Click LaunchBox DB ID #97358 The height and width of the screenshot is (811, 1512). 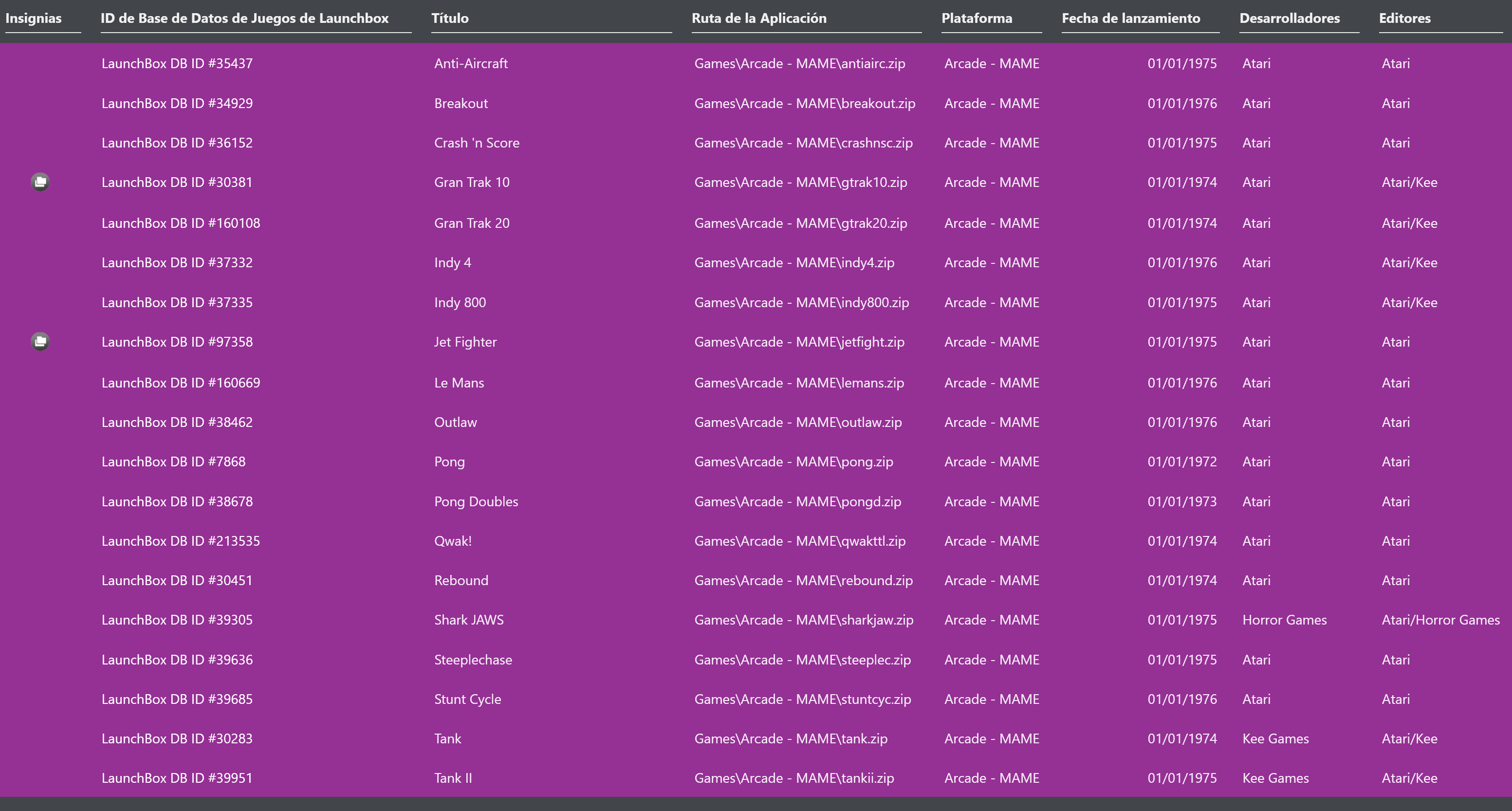177,342
